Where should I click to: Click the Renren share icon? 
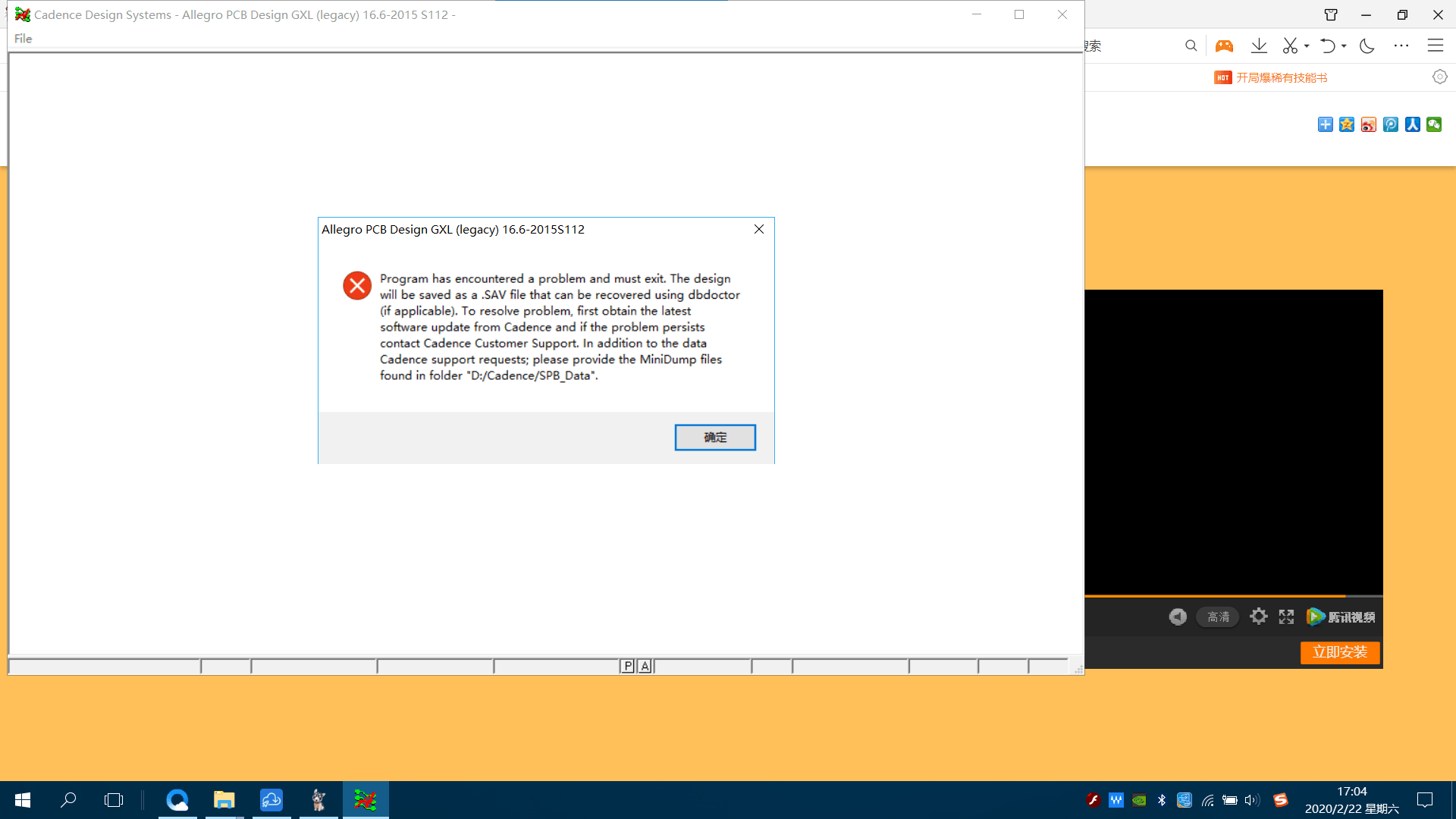1413,124
